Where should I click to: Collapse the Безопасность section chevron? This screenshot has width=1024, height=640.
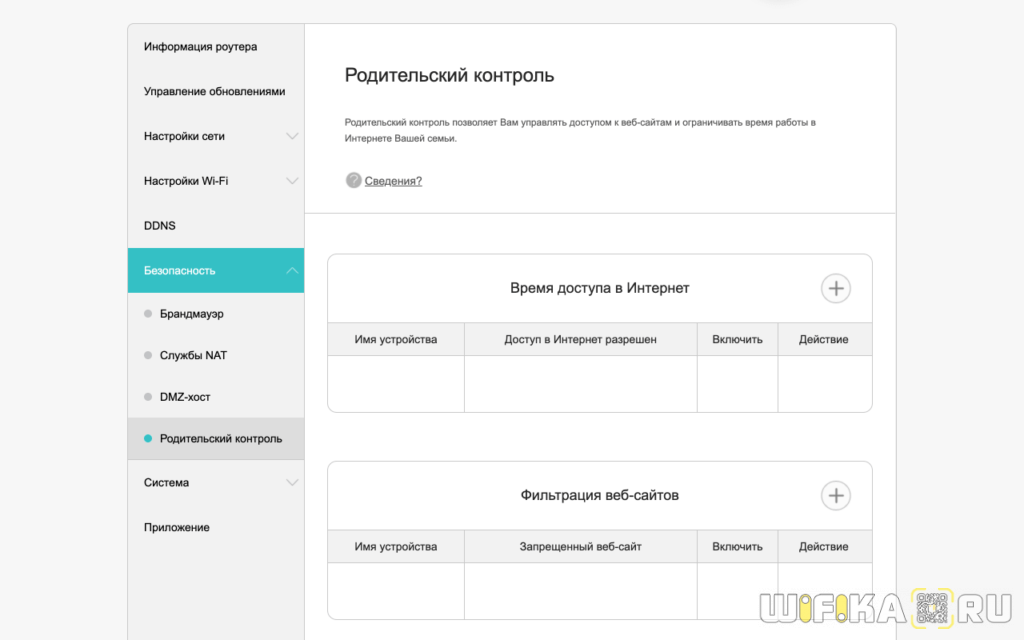(x=292, y=270)
